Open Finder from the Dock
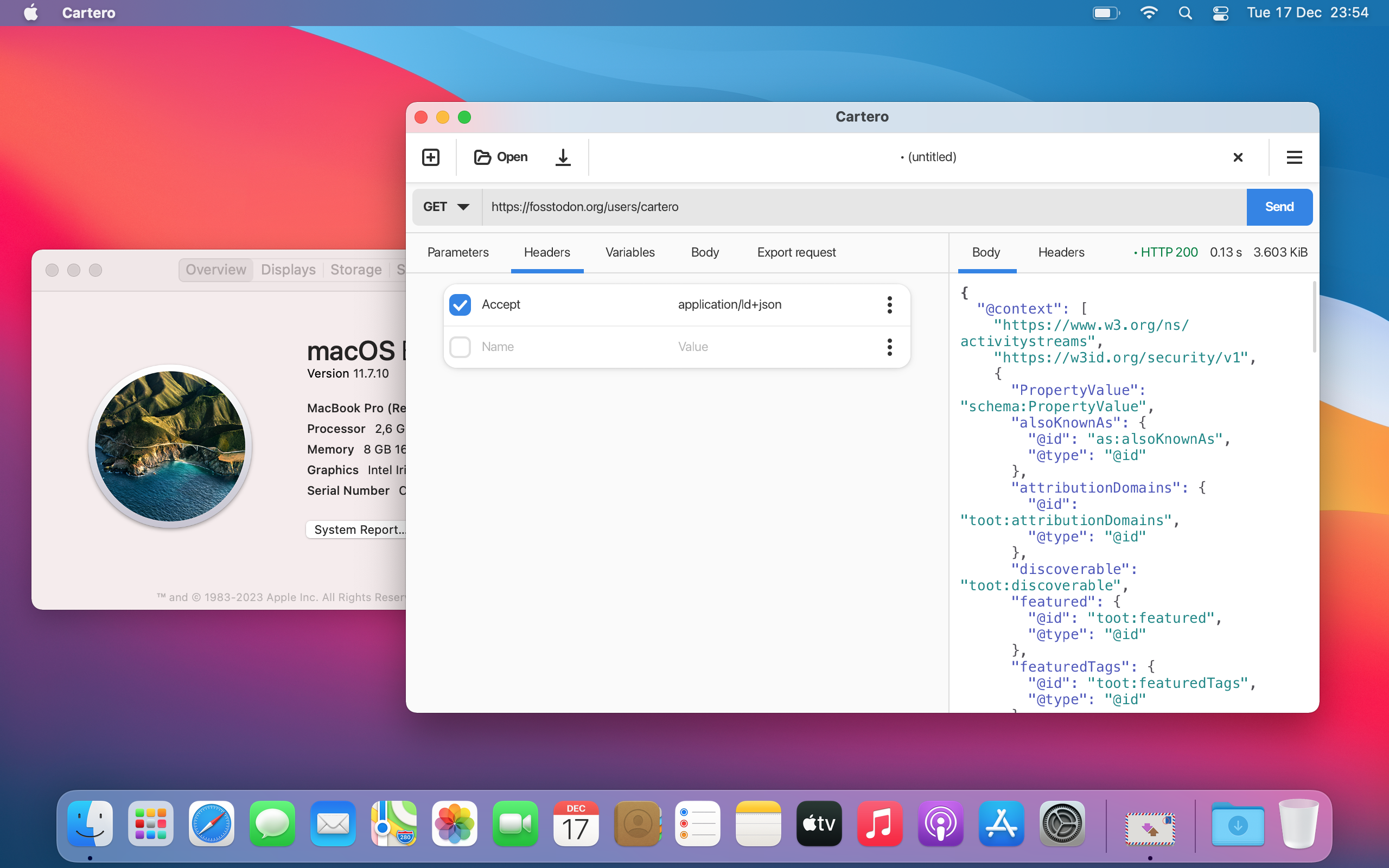This screenshot has width=1389, height=868. 90,823
